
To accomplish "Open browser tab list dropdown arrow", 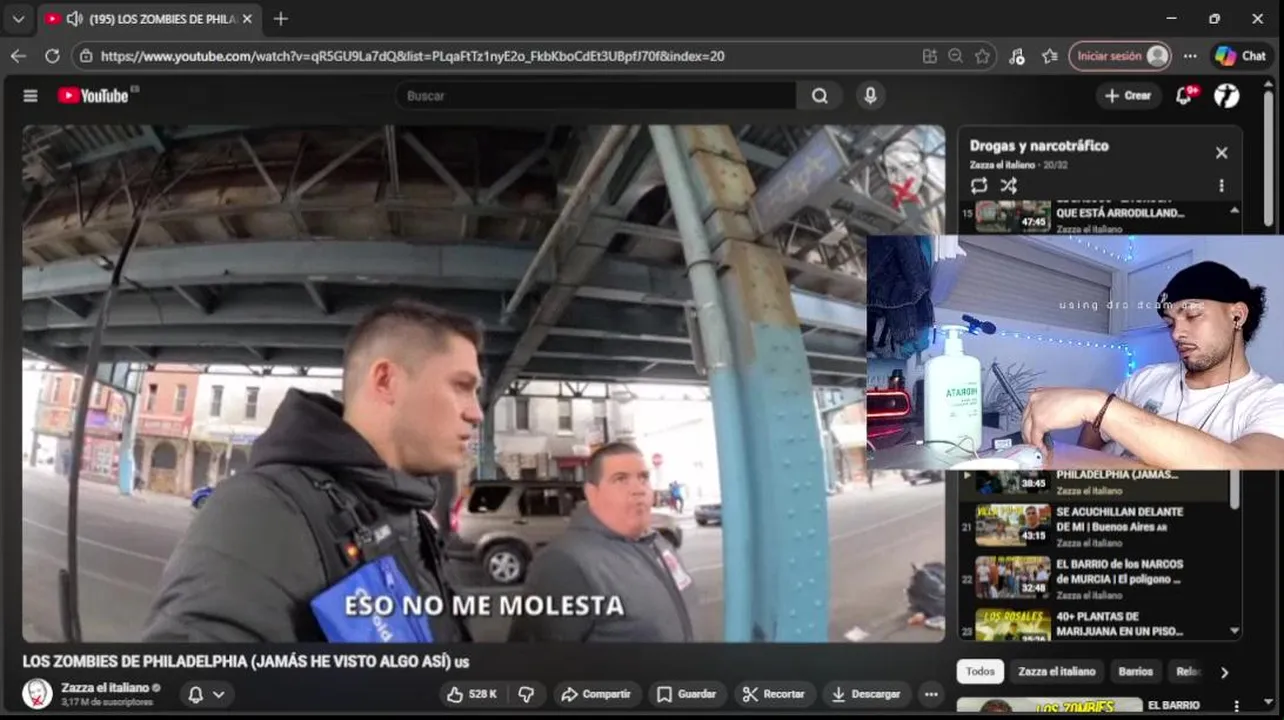I will (18, 19).
